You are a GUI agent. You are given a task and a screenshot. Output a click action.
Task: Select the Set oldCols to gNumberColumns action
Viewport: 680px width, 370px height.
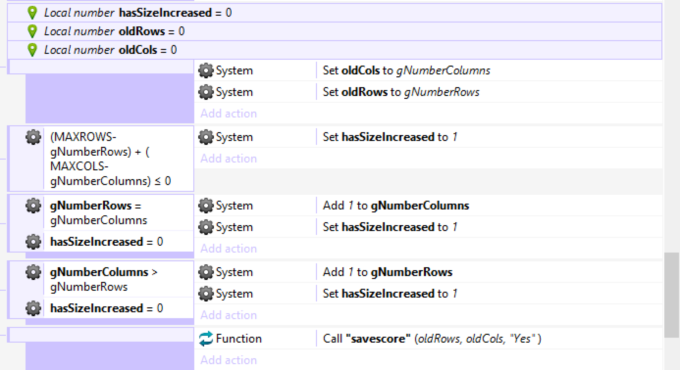click(406, 70)
